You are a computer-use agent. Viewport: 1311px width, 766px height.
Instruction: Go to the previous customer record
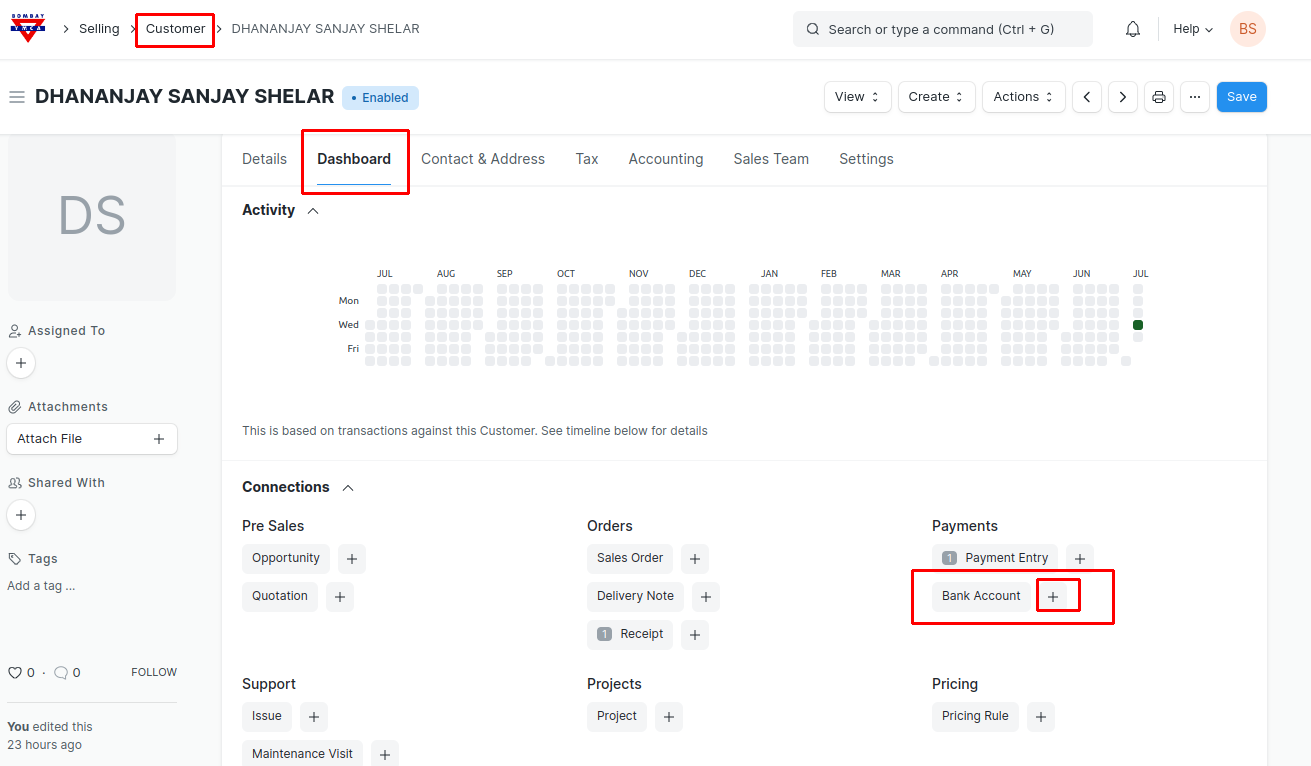coord(1087,97)
